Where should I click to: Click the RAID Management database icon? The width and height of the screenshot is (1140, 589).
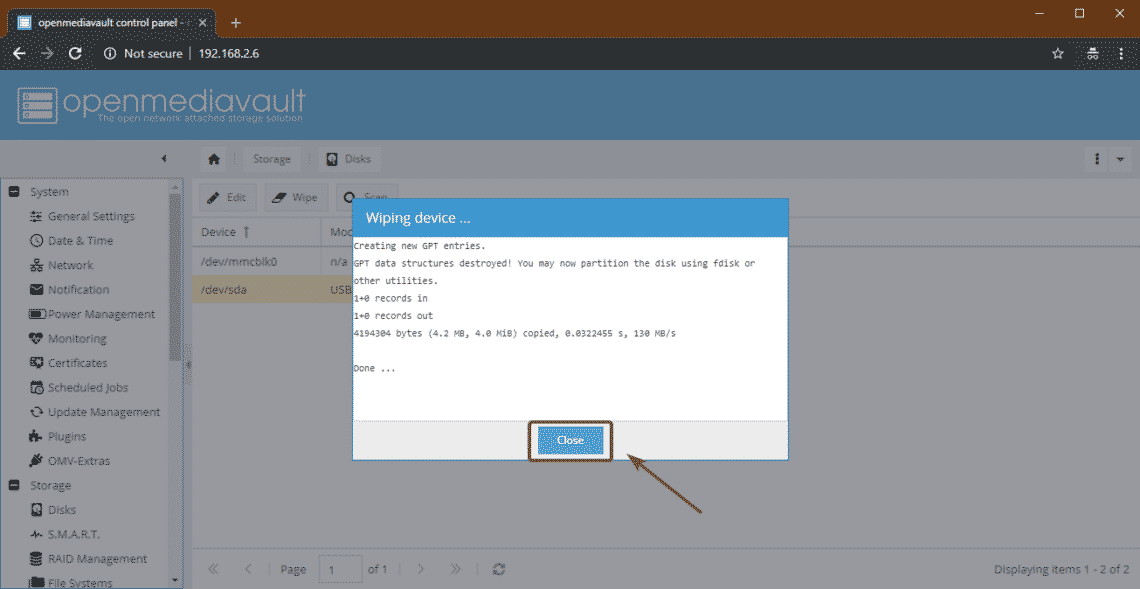click(x=36, y=558)
